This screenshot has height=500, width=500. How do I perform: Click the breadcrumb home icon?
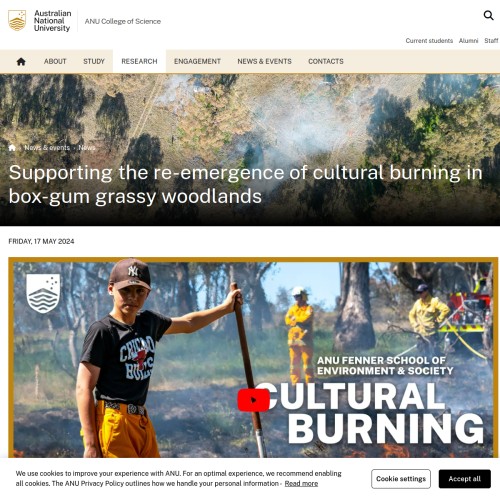click(12, 148)
